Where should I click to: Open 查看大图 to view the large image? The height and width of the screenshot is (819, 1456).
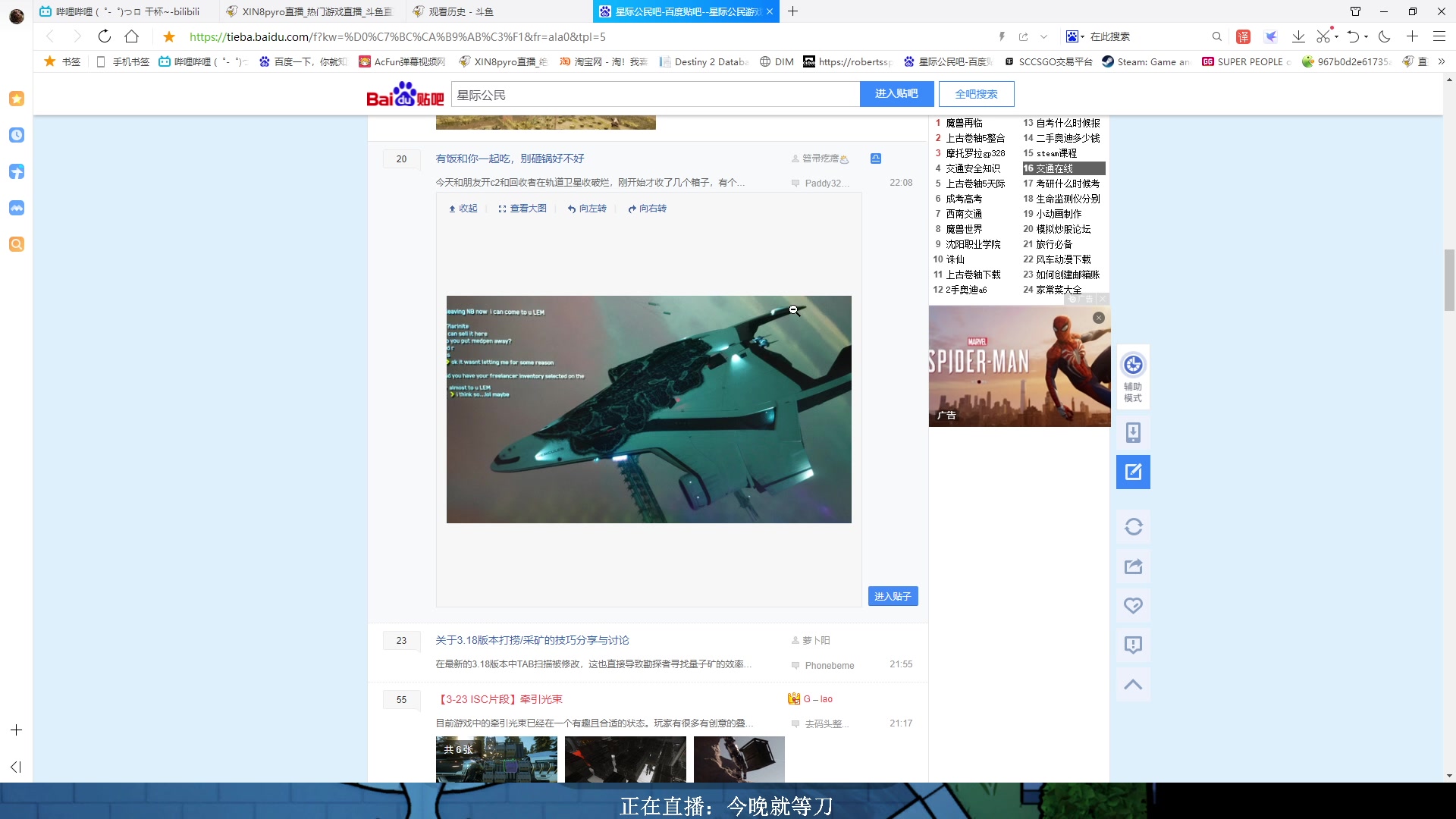coord(522,208)
